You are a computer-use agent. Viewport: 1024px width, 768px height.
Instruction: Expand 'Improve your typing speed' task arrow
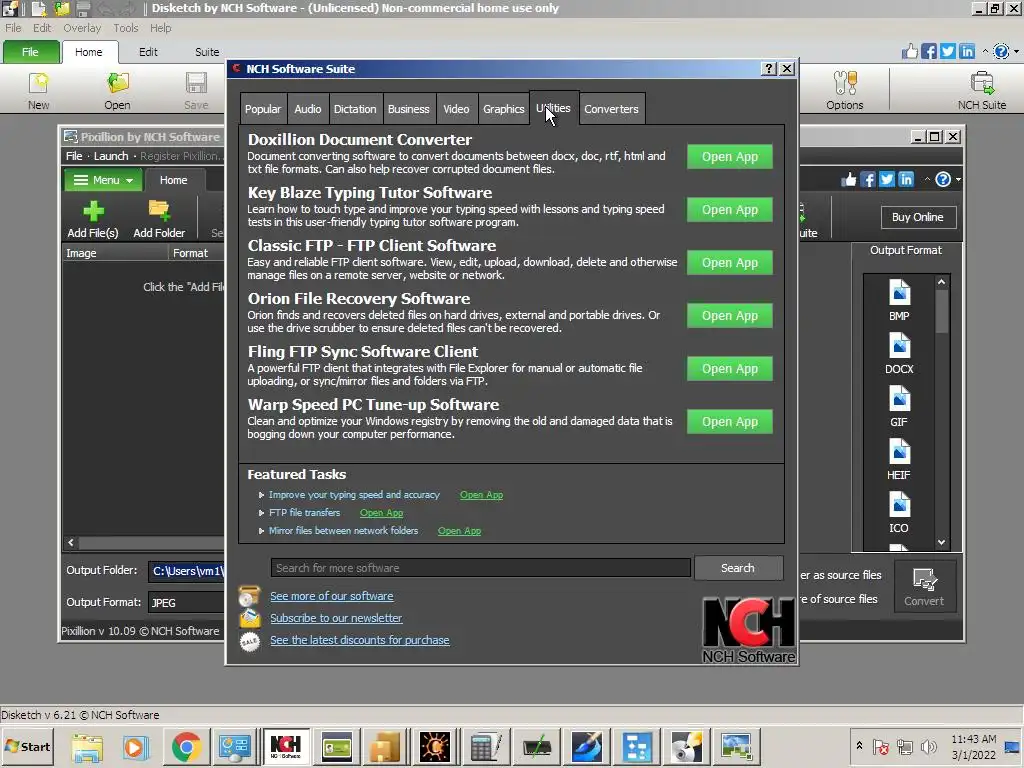(261, 495)
